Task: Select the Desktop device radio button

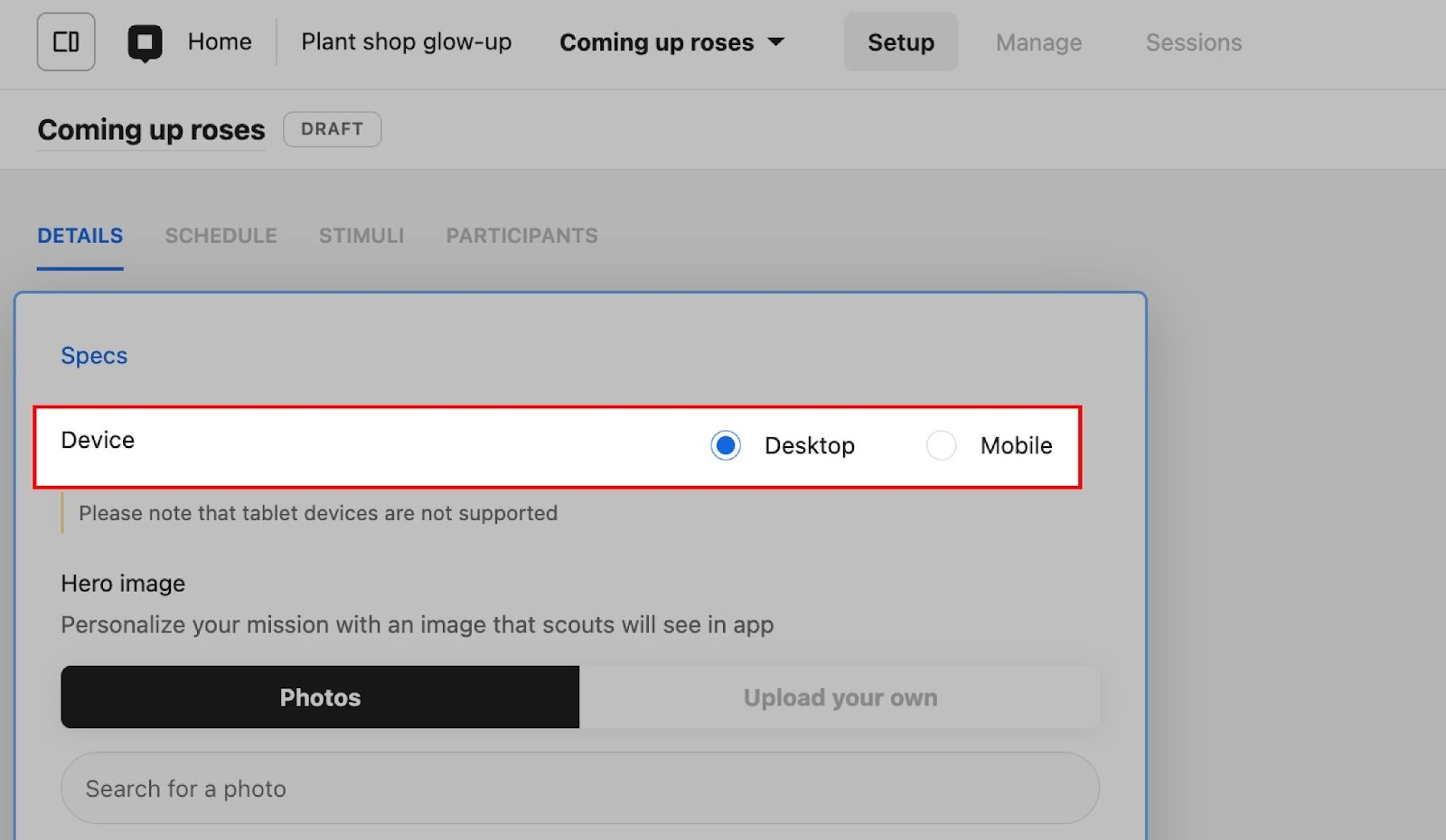Action: tap(726, 445)
